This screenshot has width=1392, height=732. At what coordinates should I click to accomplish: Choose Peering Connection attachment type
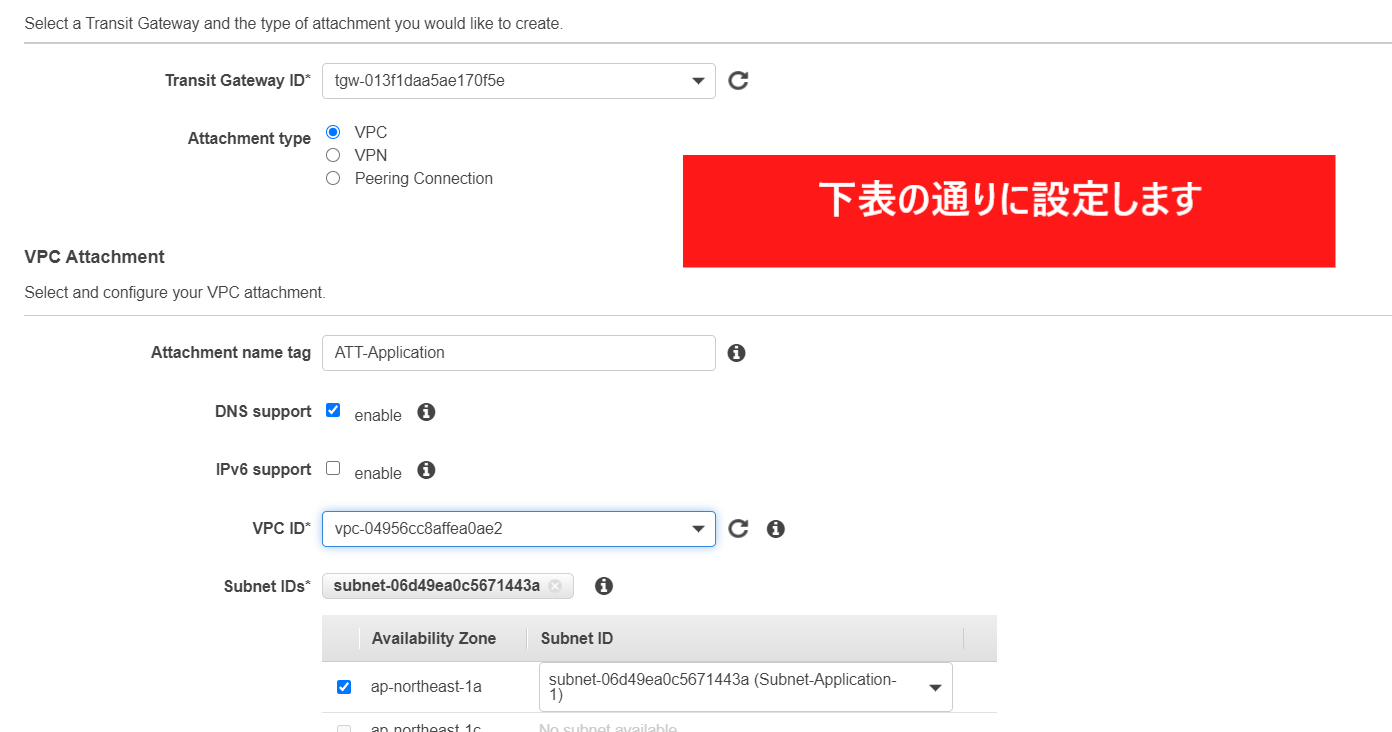click(333, 178)
